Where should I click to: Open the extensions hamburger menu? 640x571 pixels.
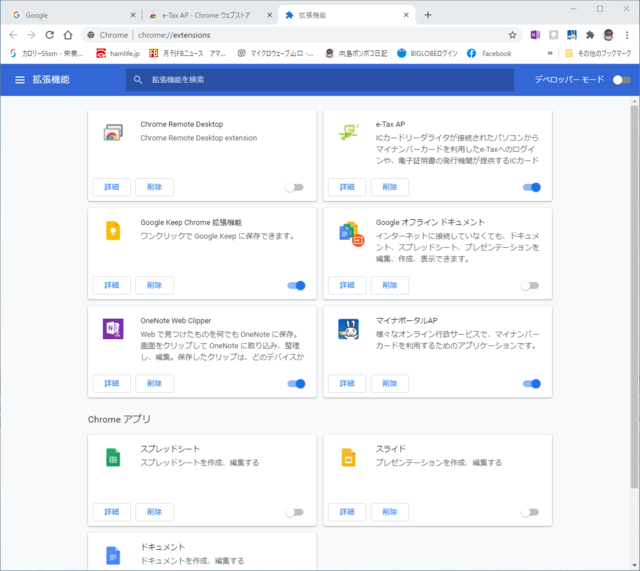[x=20, y=80]
